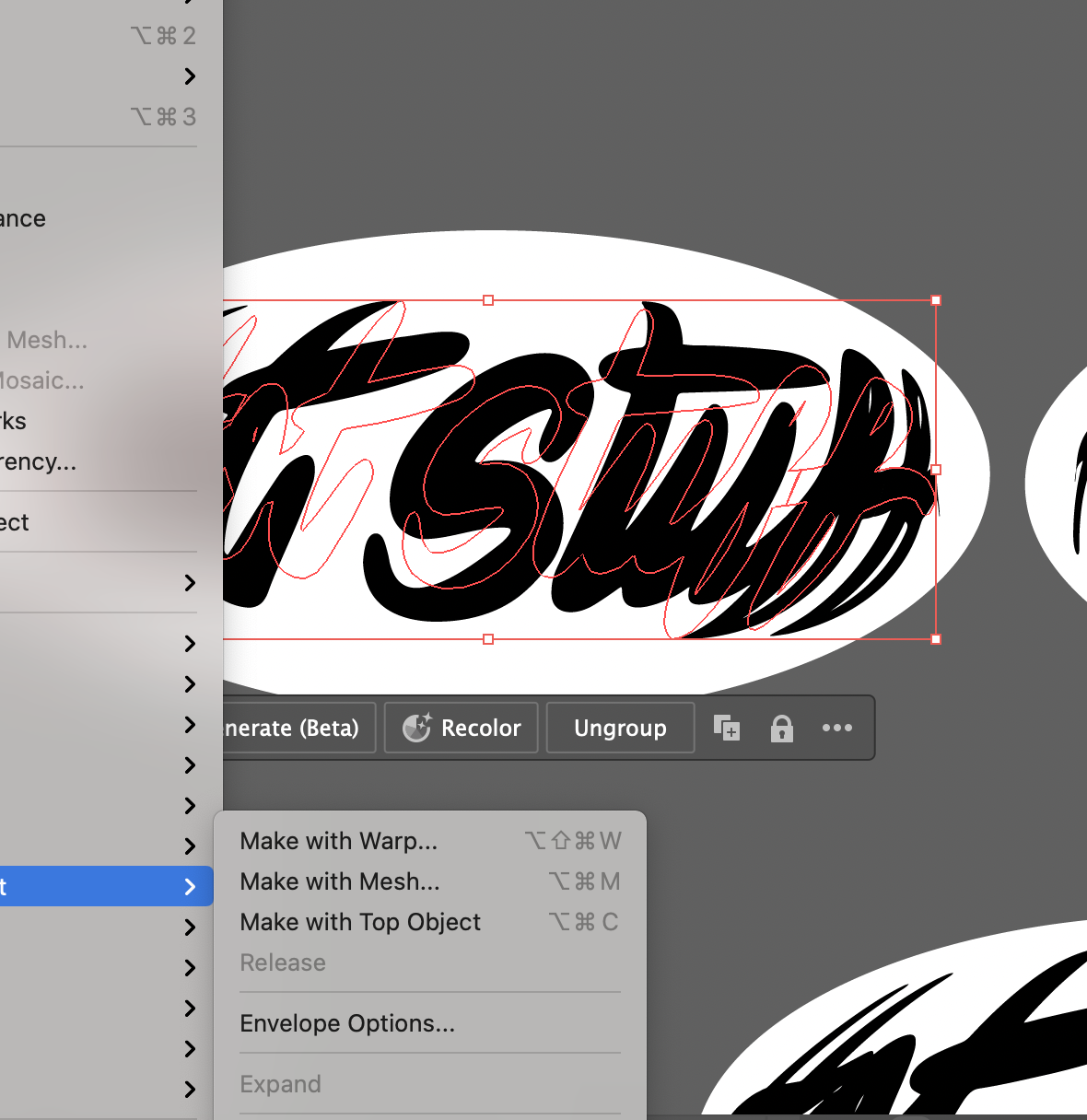Click Expand in the Envelope Distort submenu
1087x1120 pixels.
tap(280, 1083)
